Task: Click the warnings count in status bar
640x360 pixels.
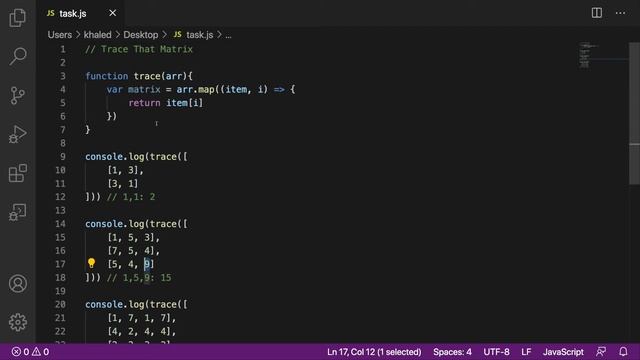Action: coord(40,352)
